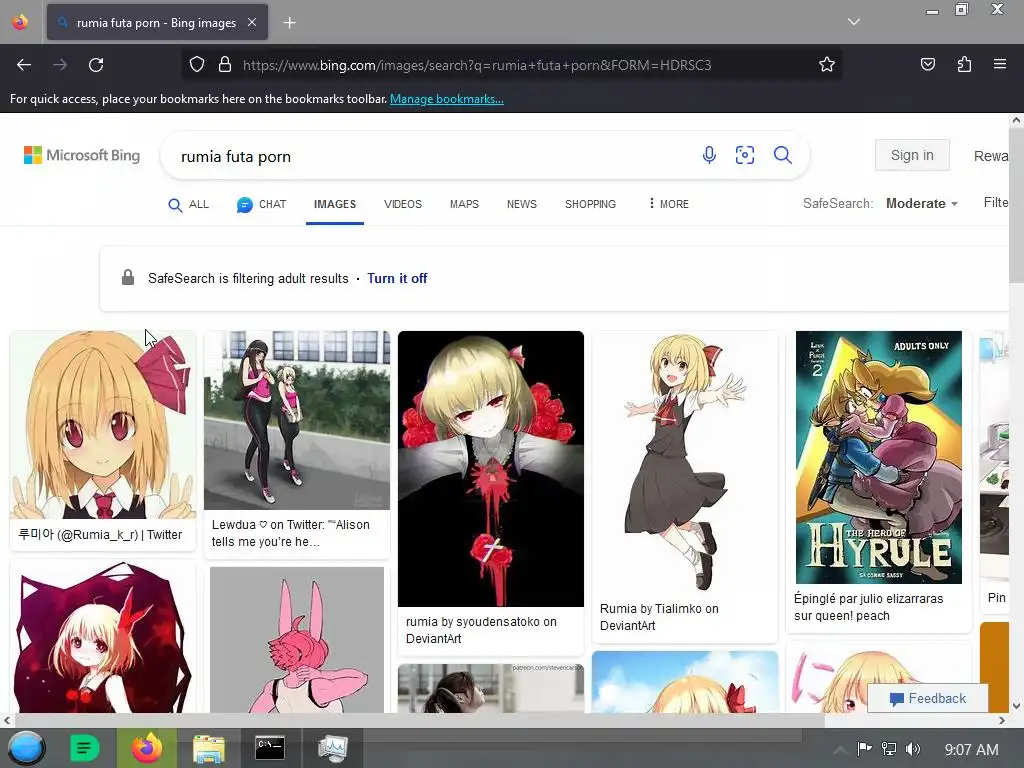1024x768 pixels.
Task: Click the Feedback button
Action: click(x=927, y=698)
